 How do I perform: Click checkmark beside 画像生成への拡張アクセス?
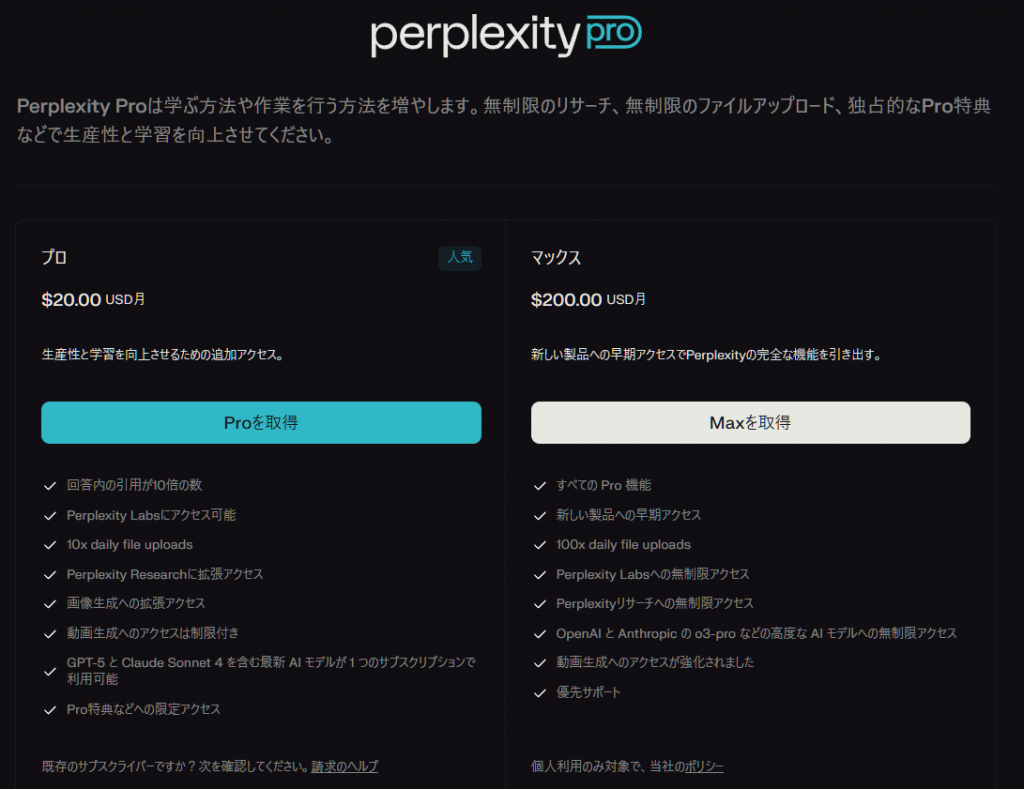coord(49,604)
